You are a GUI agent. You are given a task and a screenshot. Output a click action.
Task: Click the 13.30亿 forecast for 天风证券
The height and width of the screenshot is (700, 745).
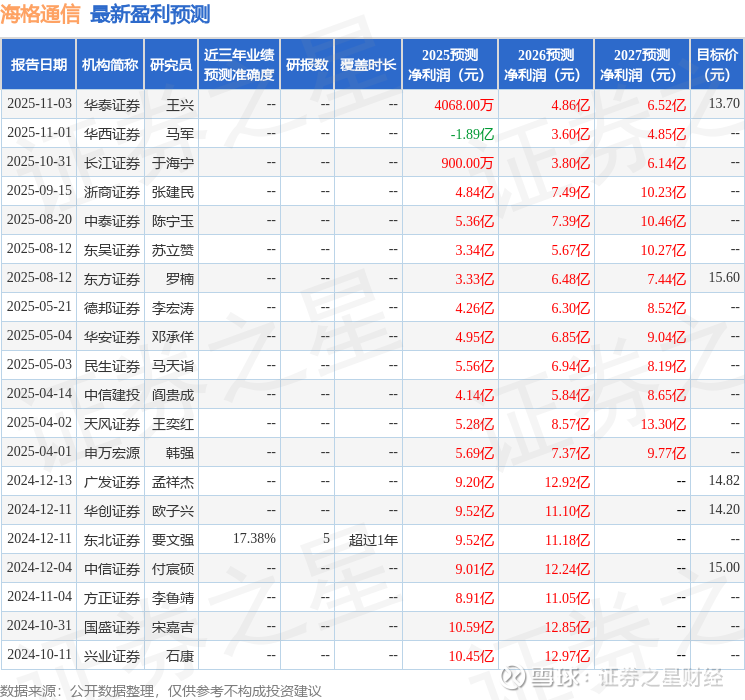click(663, 424)
